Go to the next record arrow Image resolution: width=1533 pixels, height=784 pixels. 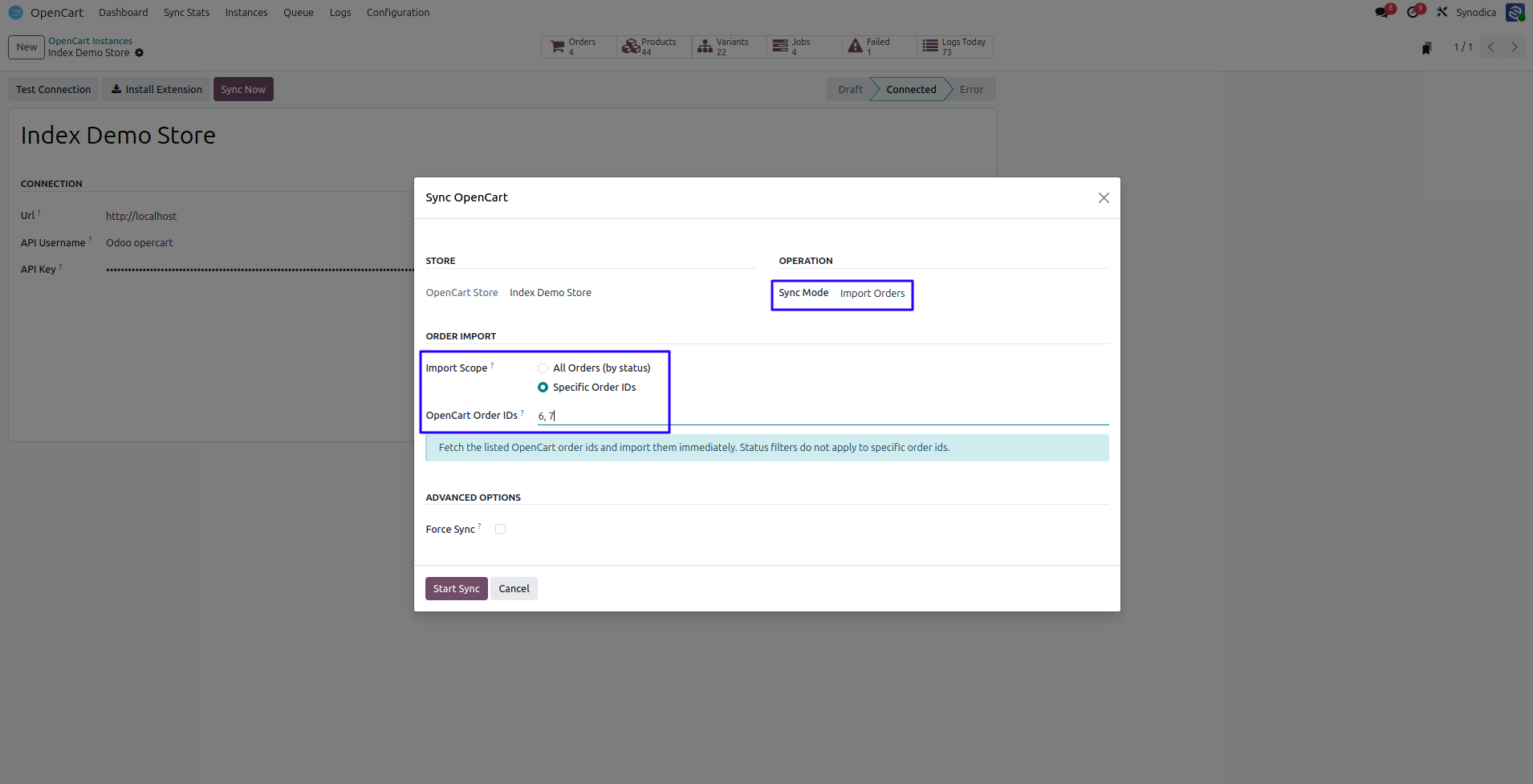(x=1514, y=47)
